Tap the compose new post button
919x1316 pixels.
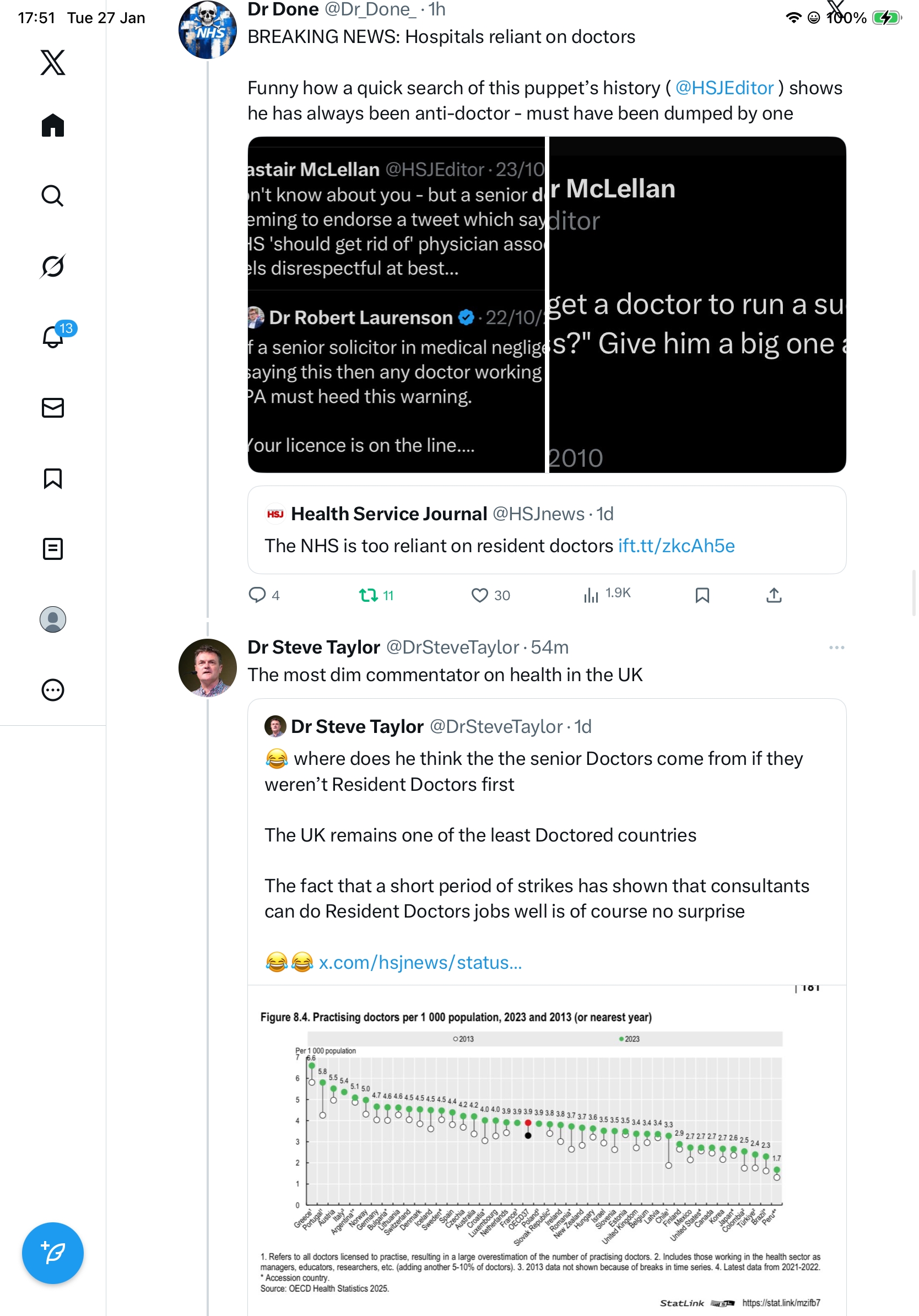point(53,1253)
